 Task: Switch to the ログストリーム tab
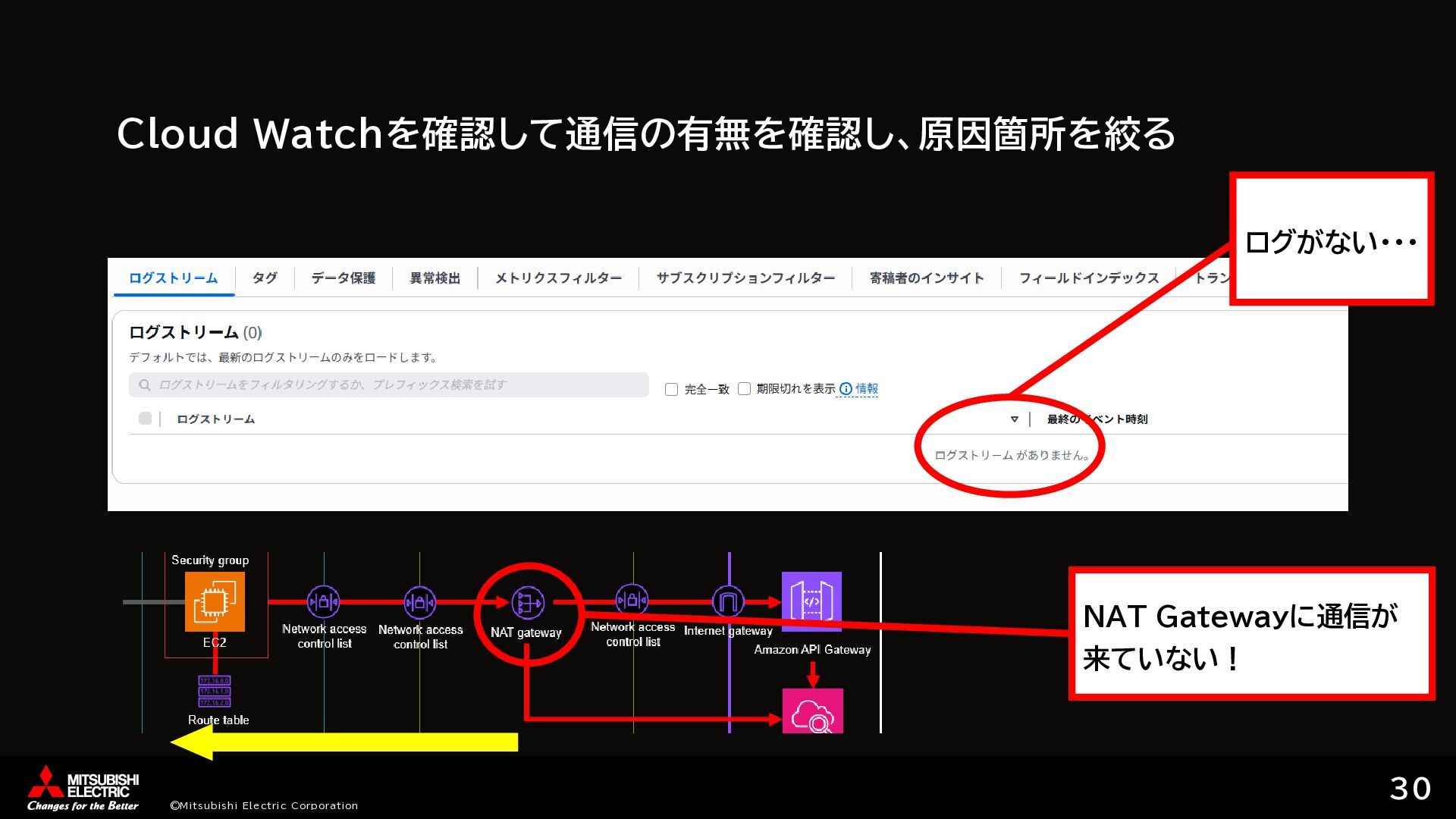pyautogui.click(x=174, y=278)
